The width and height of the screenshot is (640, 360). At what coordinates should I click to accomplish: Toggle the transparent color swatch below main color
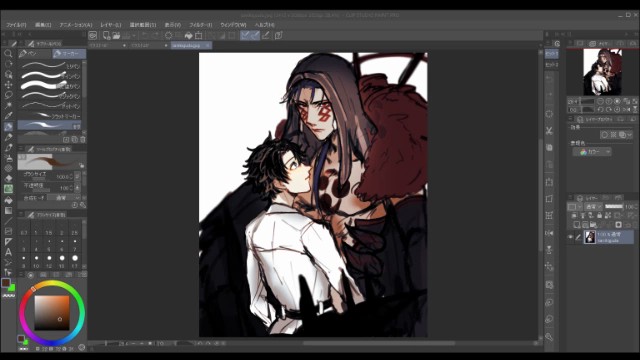coord(8,295)
